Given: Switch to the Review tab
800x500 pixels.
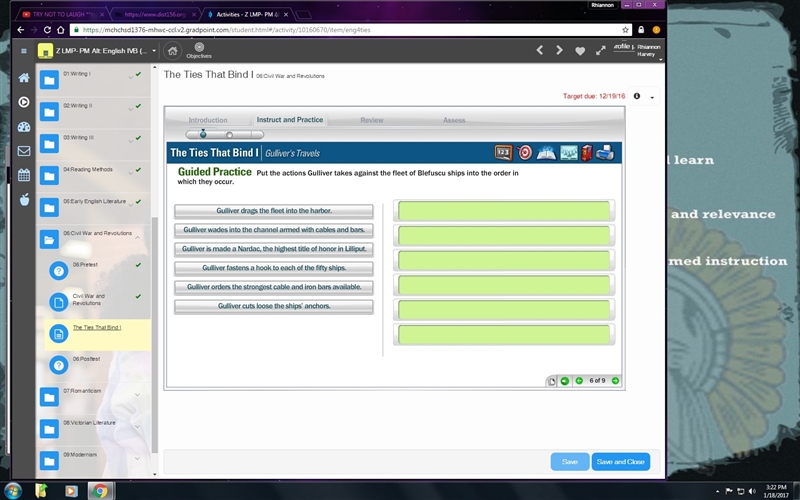Looking at the screenshot, I should tap(371, 120).
